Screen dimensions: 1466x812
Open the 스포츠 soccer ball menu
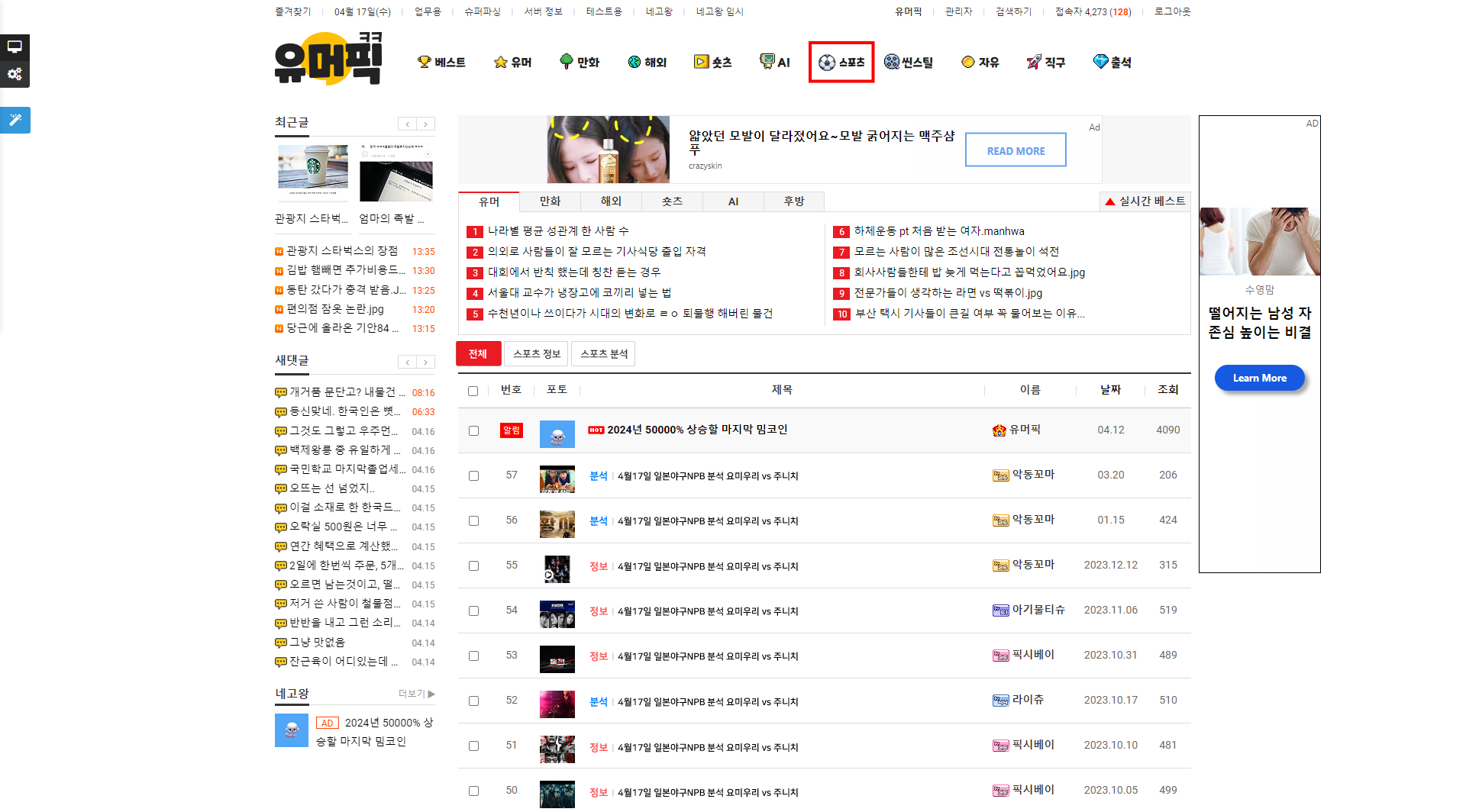841,63
